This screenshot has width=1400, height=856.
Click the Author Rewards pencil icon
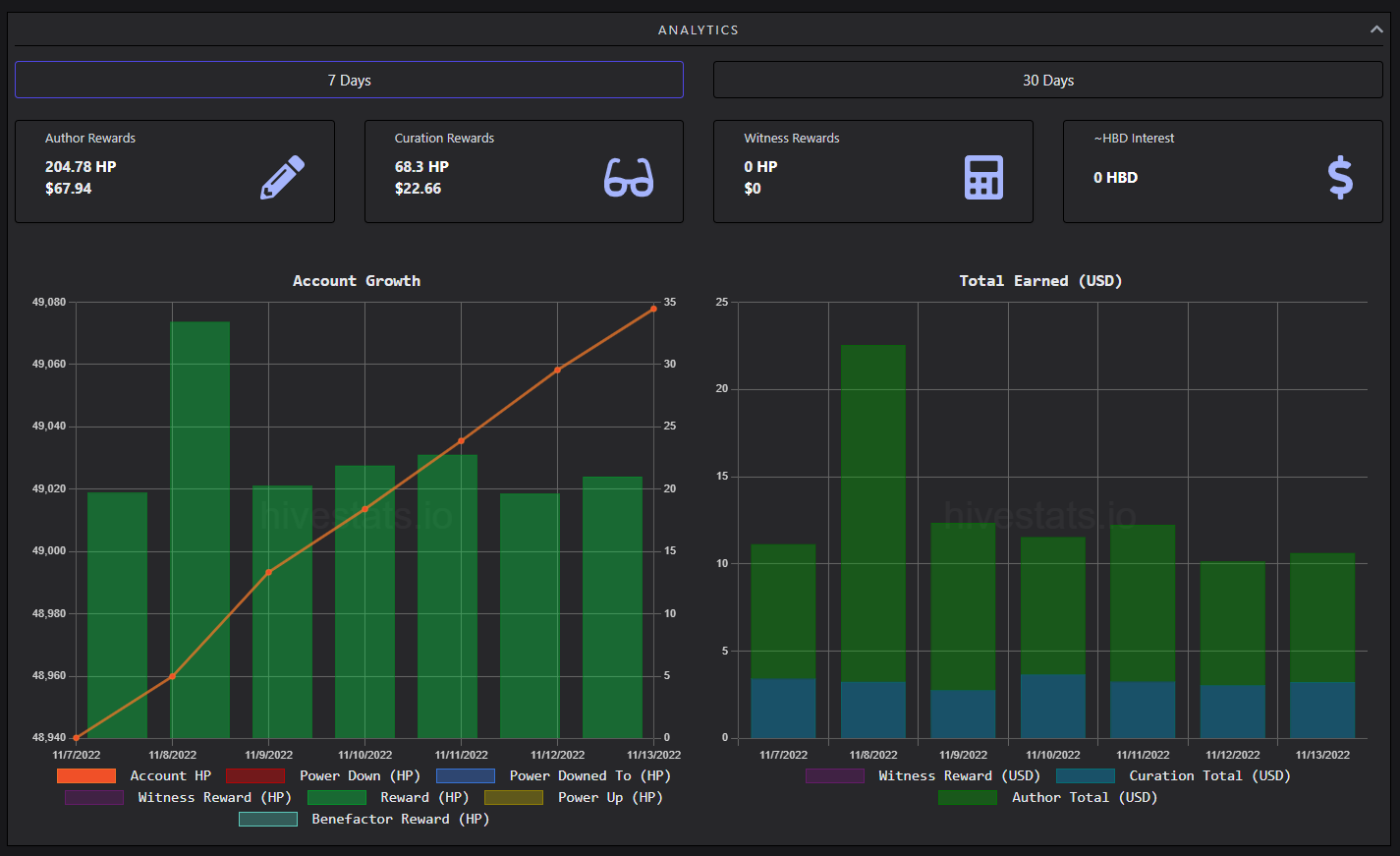pos(282,178)
